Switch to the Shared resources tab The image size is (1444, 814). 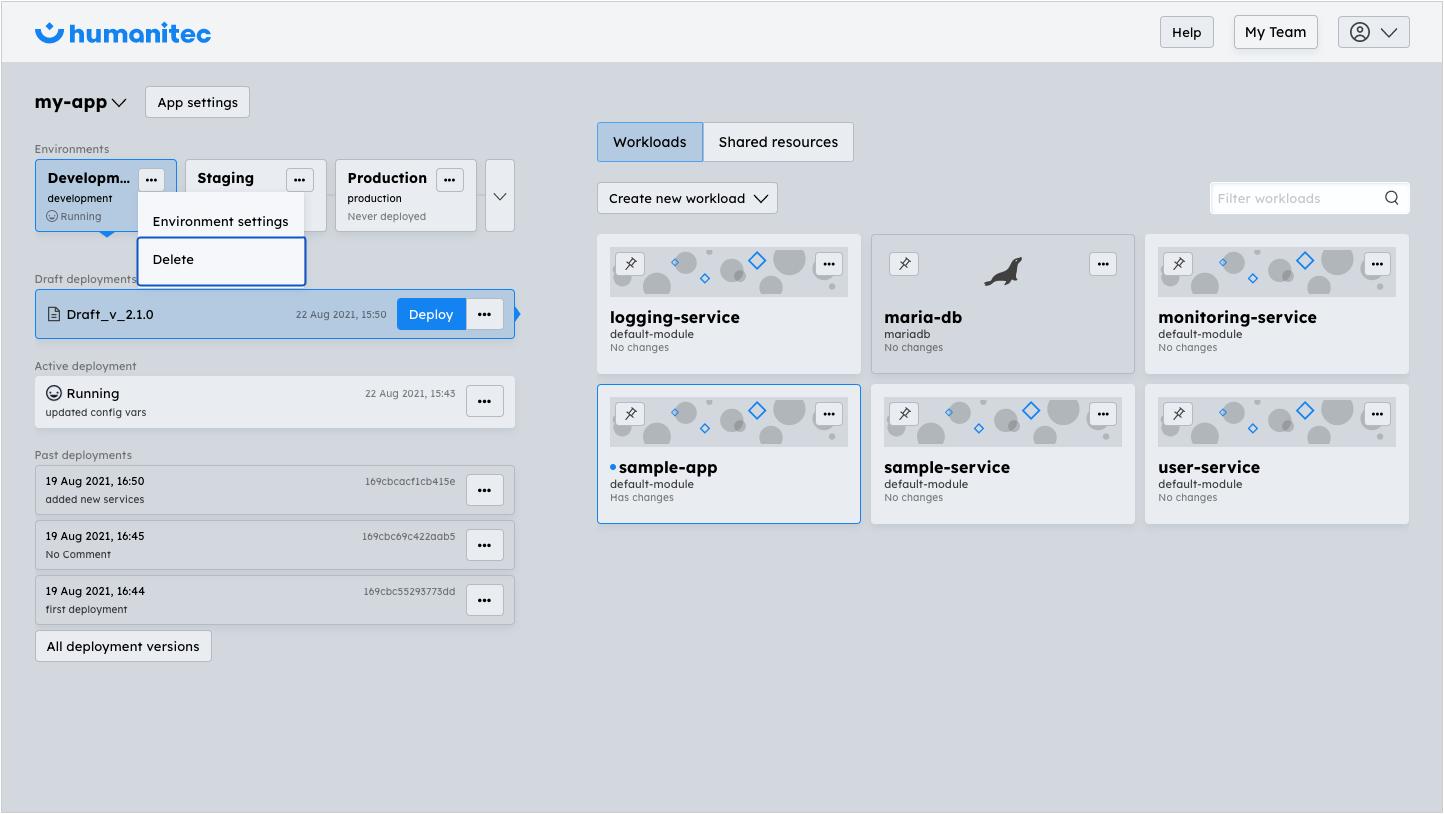[777, 142]
